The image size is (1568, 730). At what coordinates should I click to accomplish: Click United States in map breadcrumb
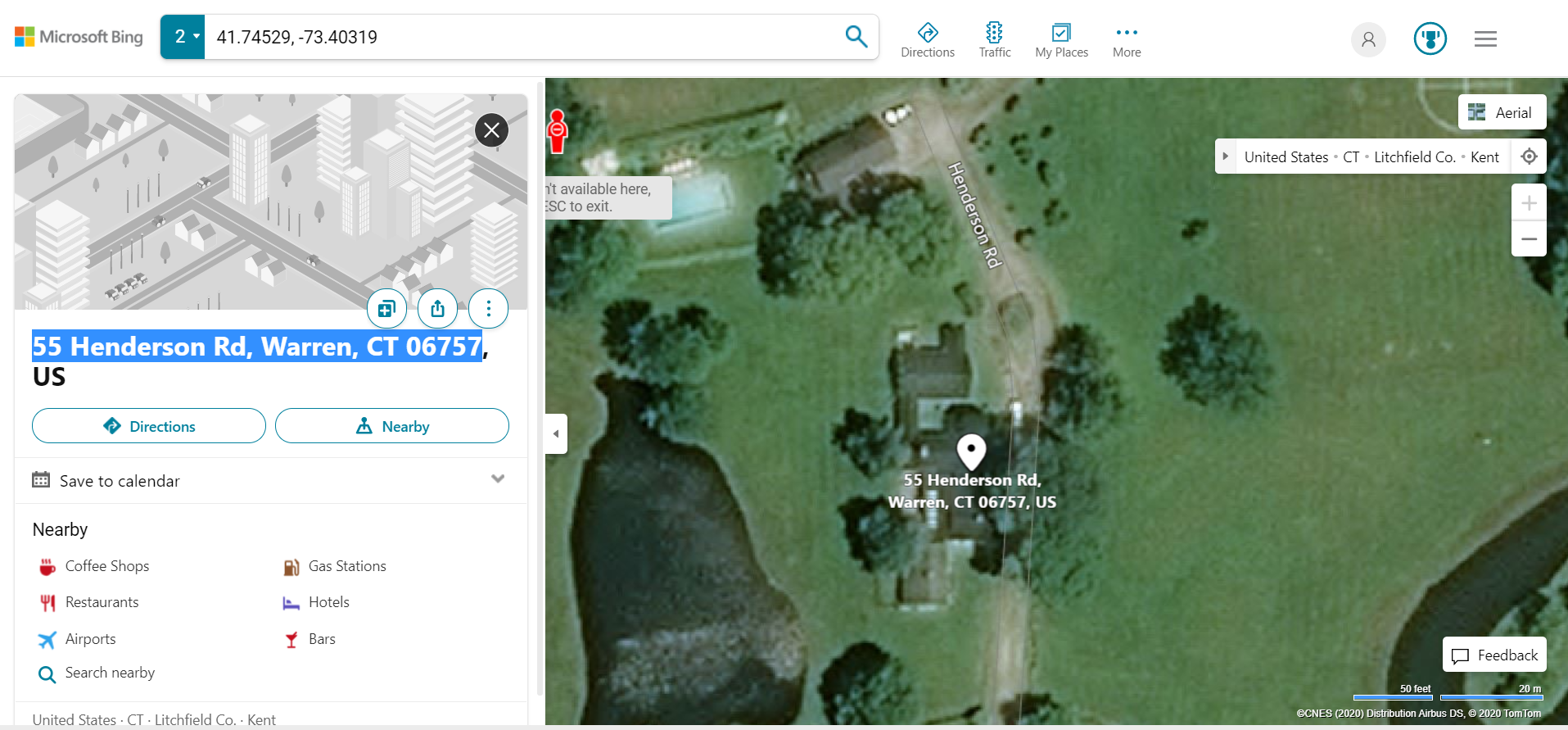(x=1286, y=157)
